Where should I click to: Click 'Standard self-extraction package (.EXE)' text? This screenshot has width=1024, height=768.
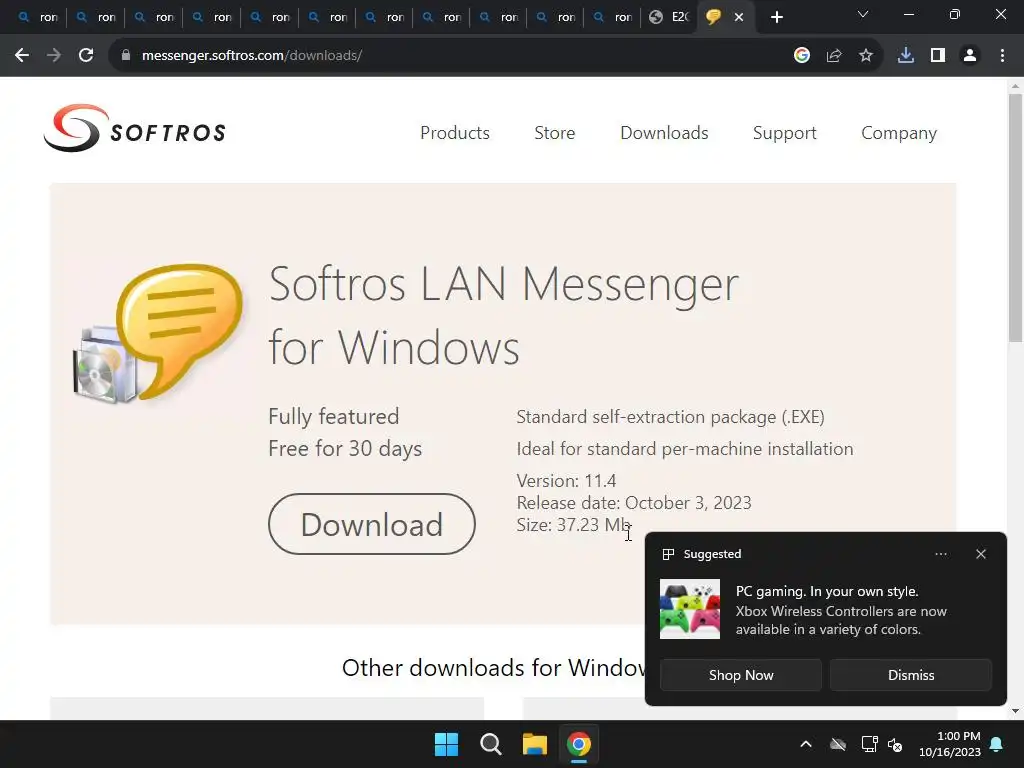click(x=671, y=417)
